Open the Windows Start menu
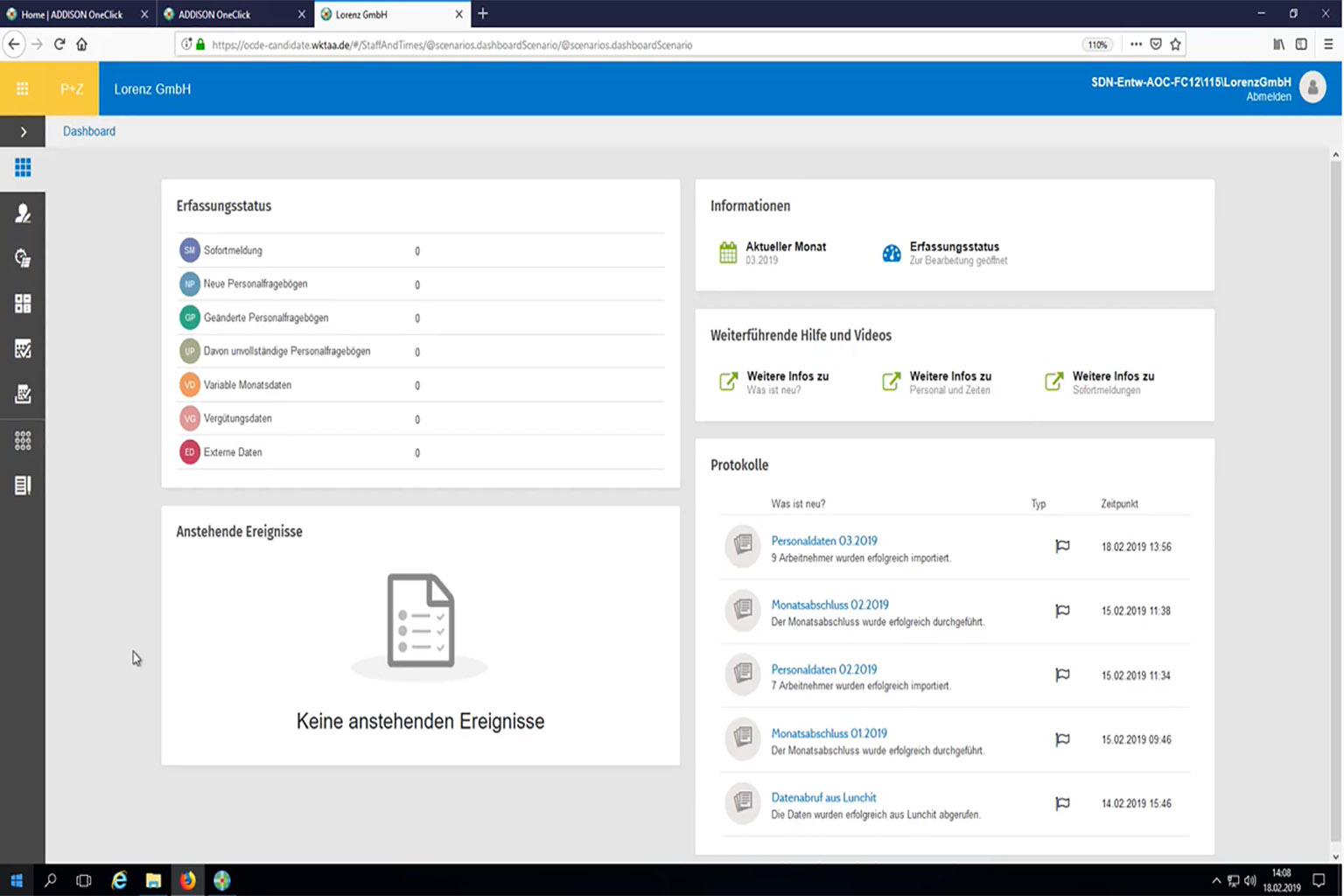This screenshot has width=1344, height=896. 16,880
